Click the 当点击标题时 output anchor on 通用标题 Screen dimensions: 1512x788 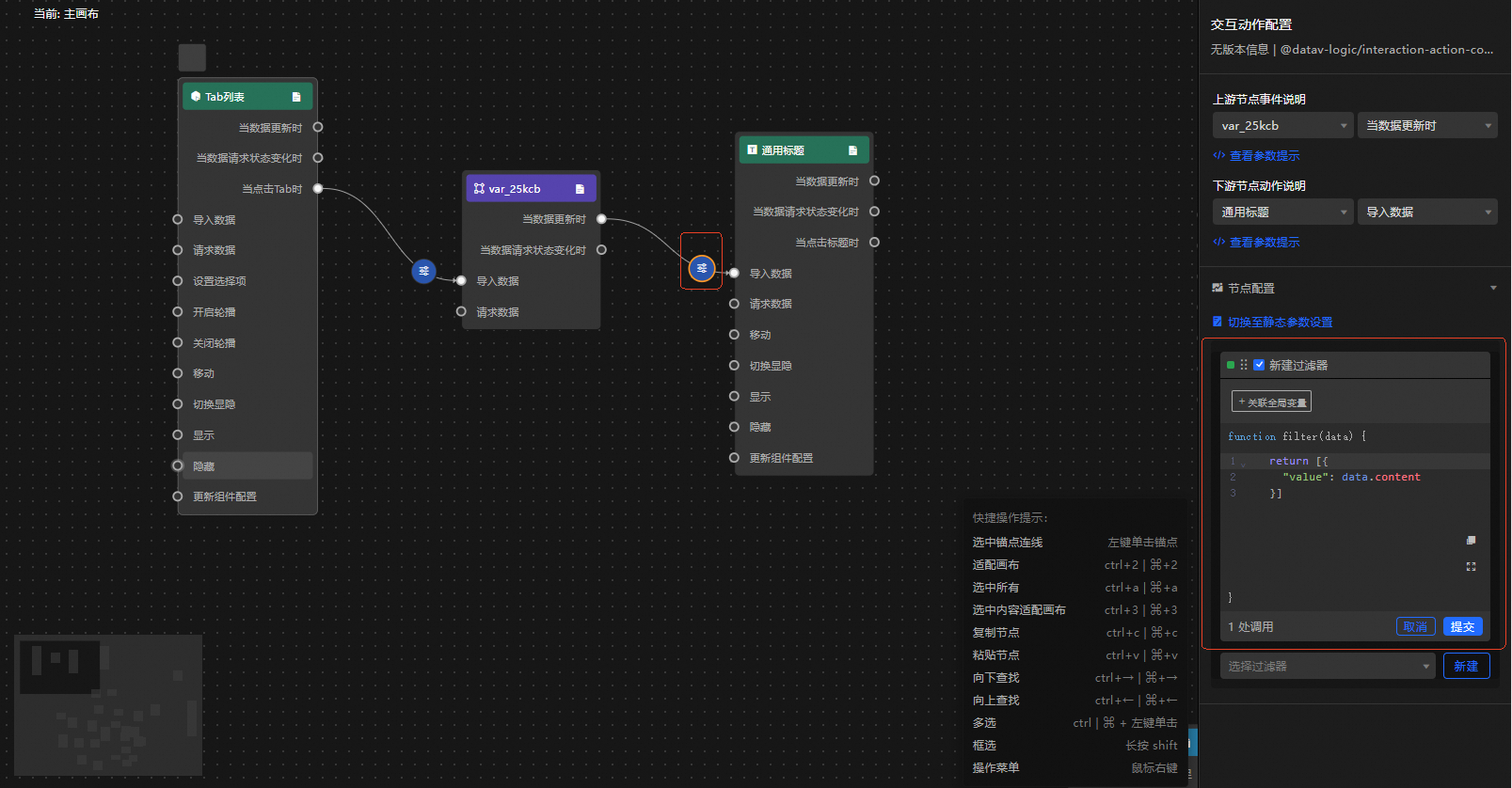[874, 242]
